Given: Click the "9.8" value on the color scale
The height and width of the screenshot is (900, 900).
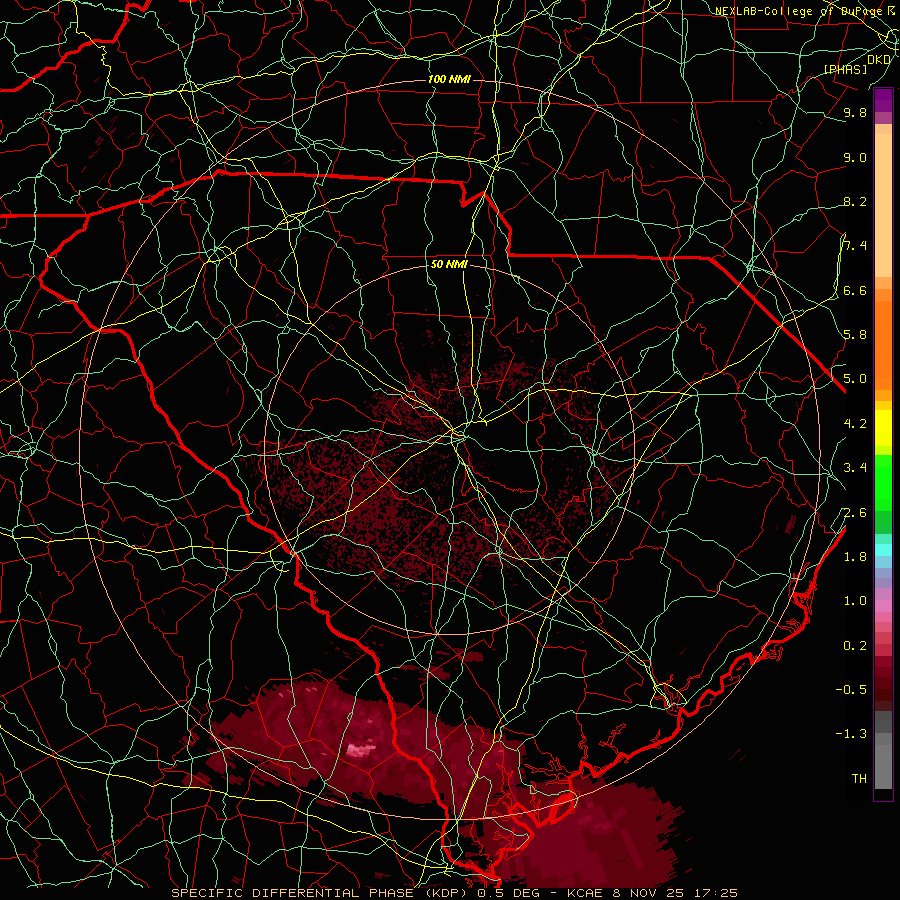Looking at the screenshot, I should (855, 112).
